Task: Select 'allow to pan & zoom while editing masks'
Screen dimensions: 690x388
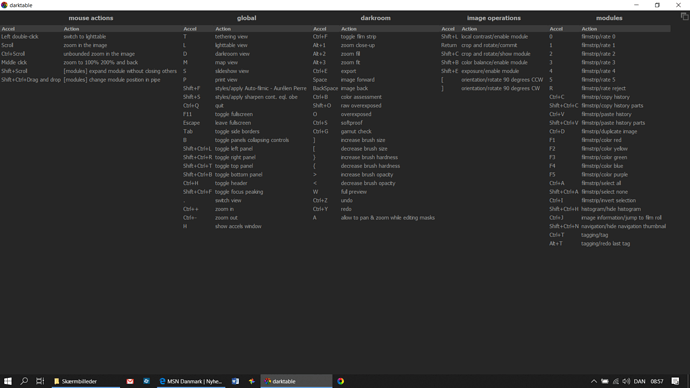Action: pos(387,217)
